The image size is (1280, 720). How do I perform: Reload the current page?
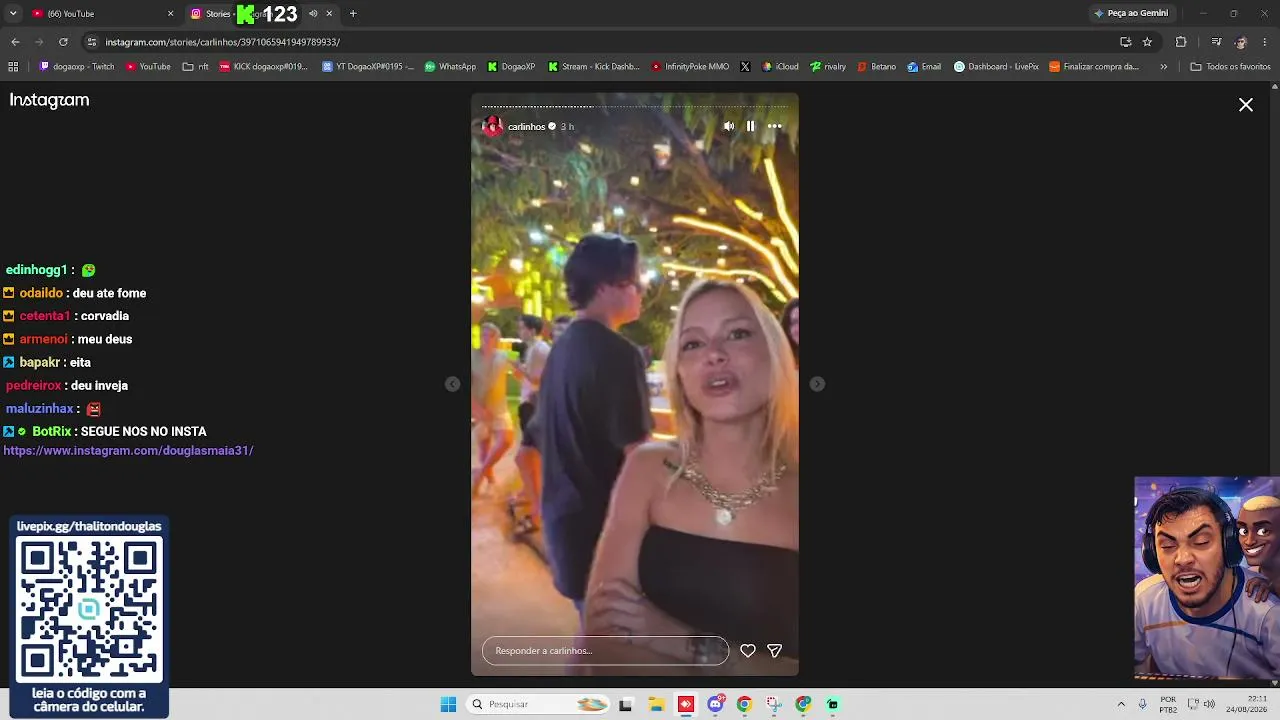[x=63, y=42]
